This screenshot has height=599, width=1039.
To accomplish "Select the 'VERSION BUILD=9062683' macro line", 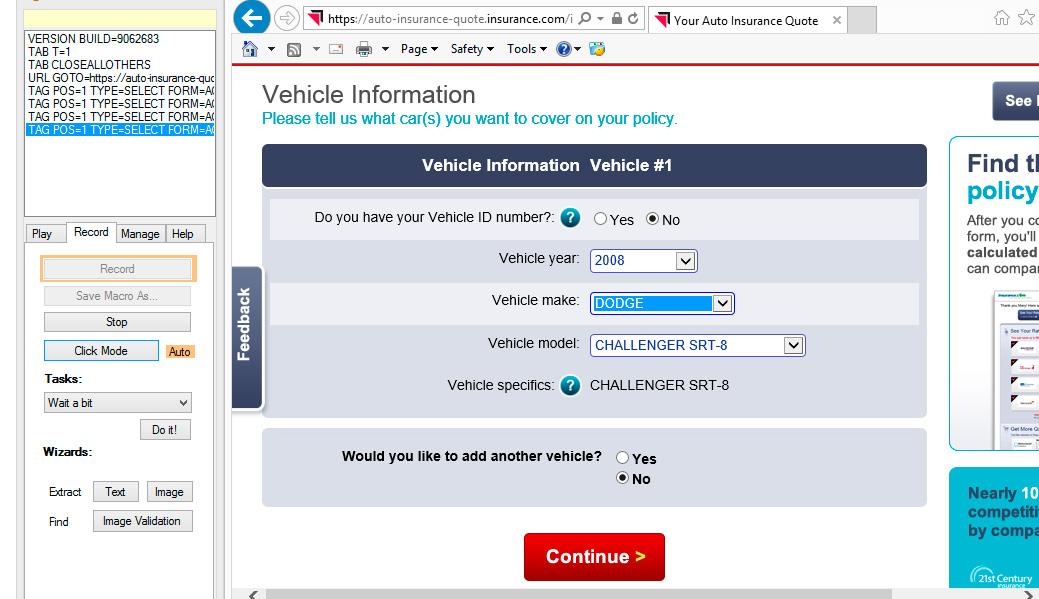I will click(93, 38).
